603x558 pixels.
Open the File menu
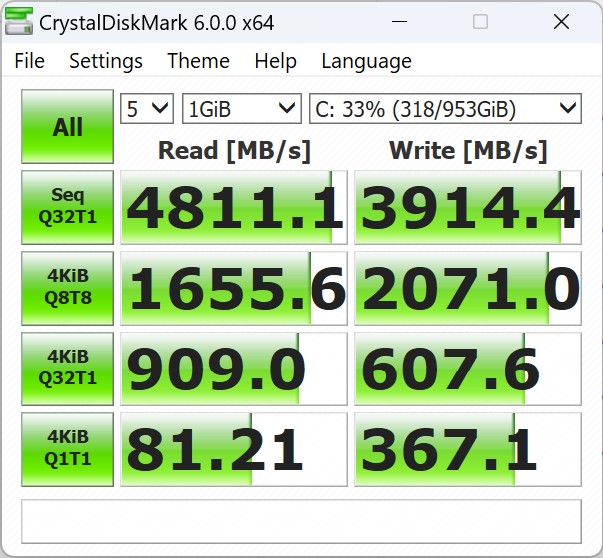click(x=30, y=61)
